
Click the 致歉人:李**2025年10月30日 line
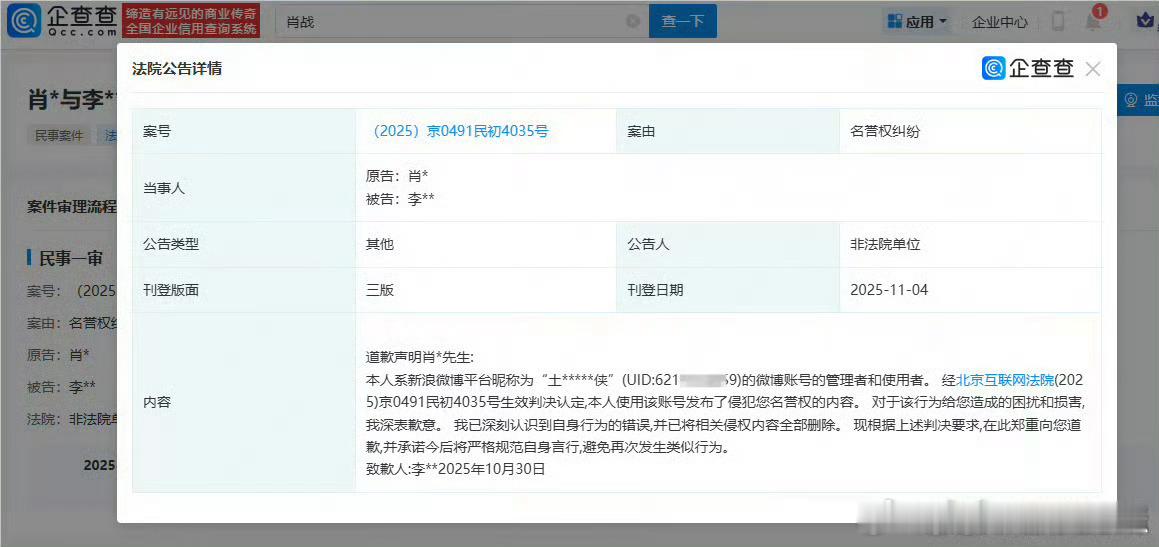(455, 469)
